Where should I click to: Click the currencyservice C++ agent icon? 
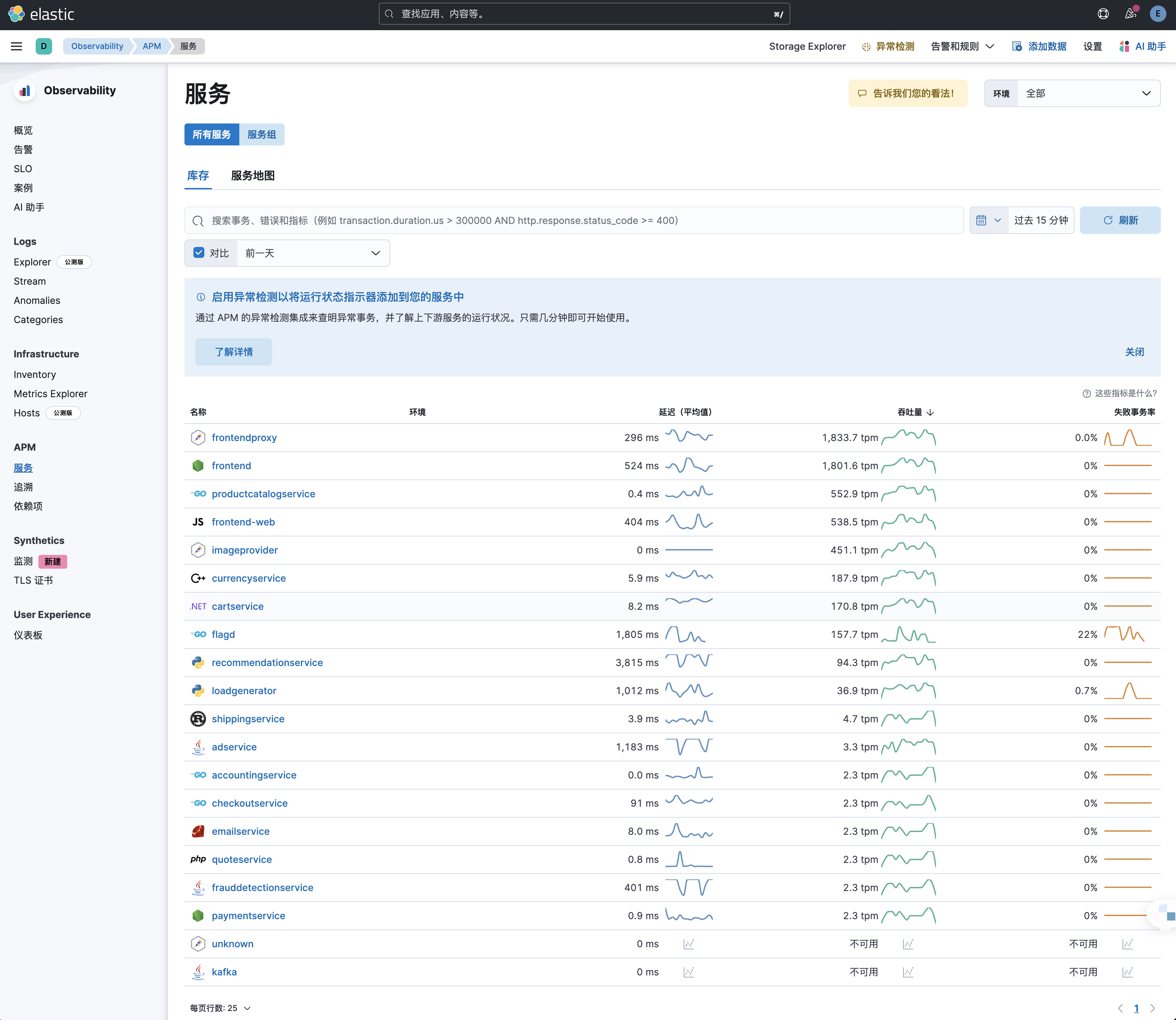(x=198, y=578)
